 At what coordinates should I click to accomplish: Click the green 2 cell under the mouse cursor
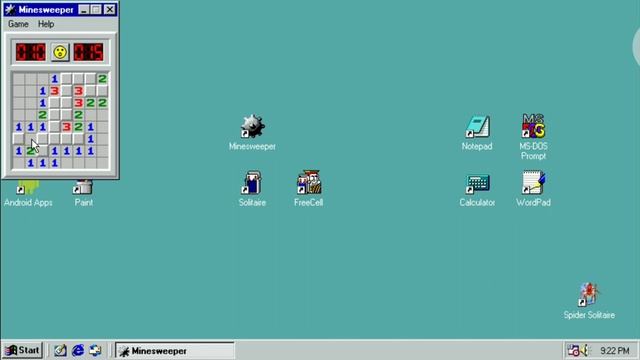[30, 151]
